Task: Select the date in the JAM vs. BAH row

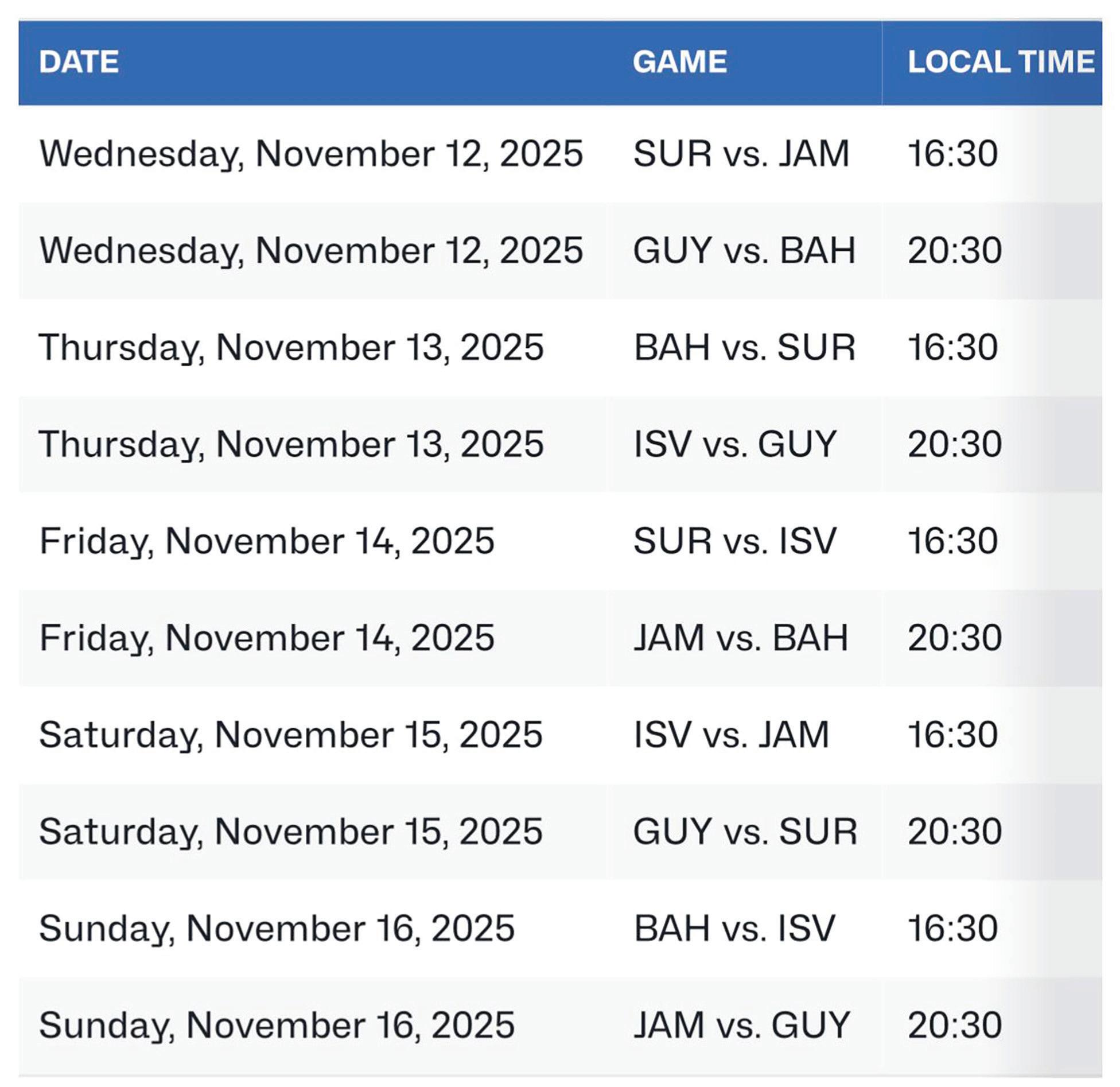Action: 266,638
